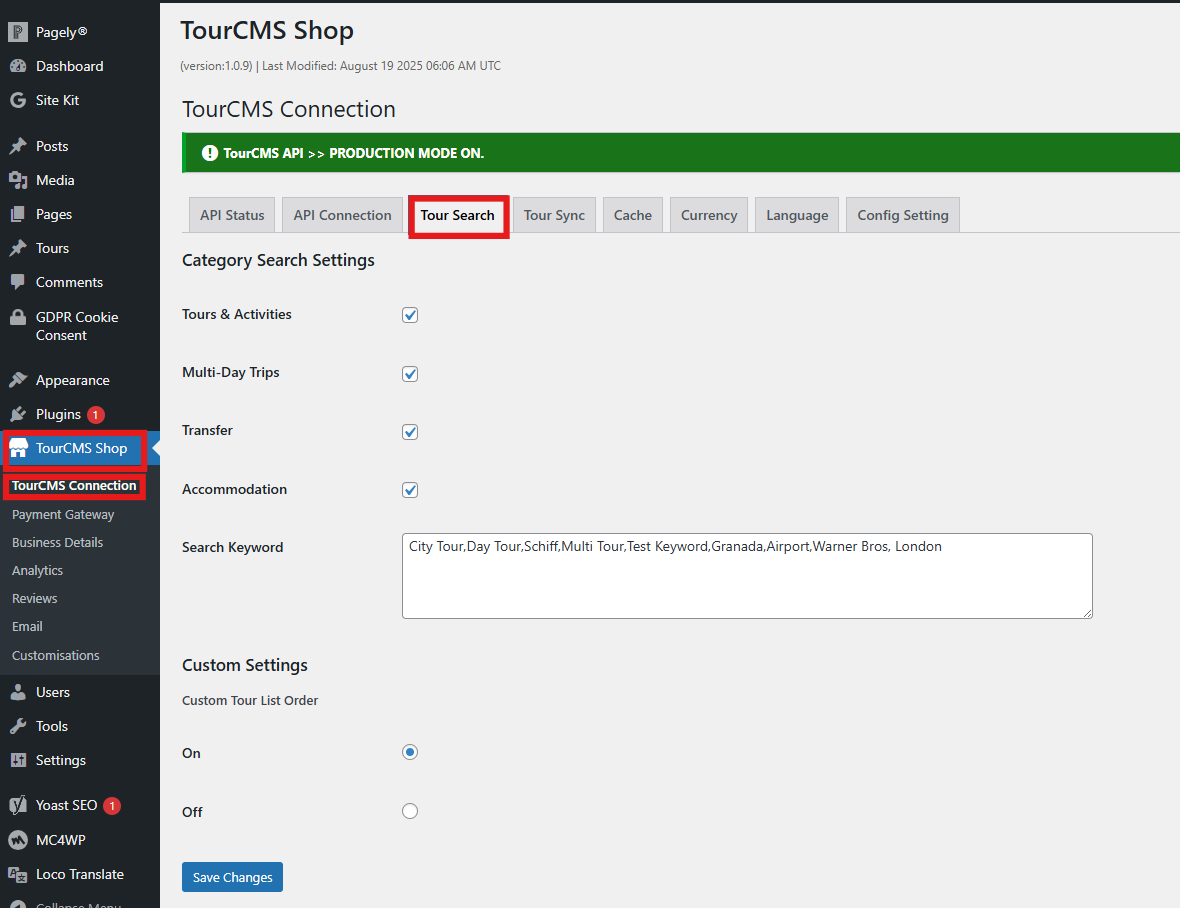
Task: Select the Tour Search tab
Action: click(458, 215)
